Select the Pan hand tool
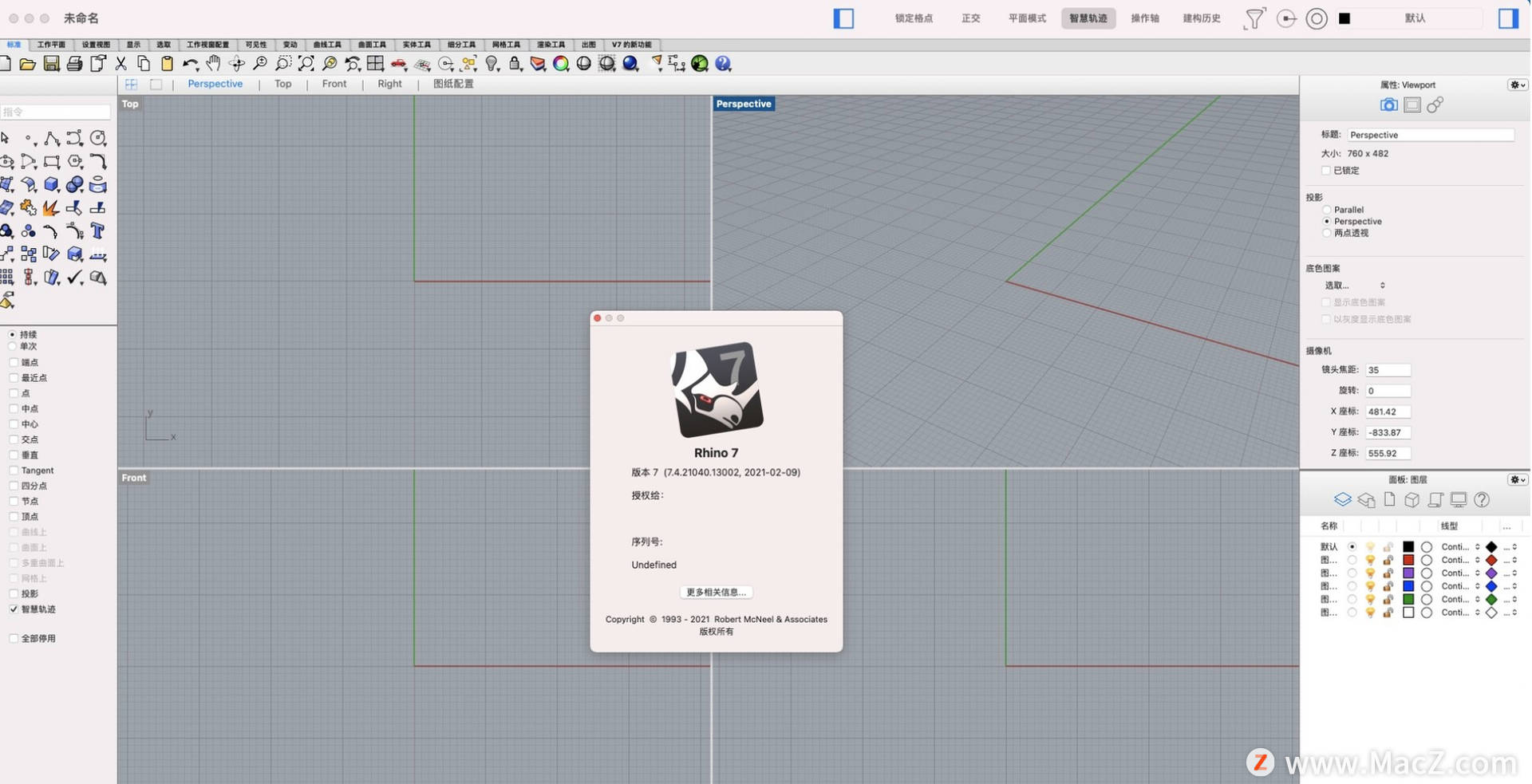 pyautogui.click(x=214, y=63)
